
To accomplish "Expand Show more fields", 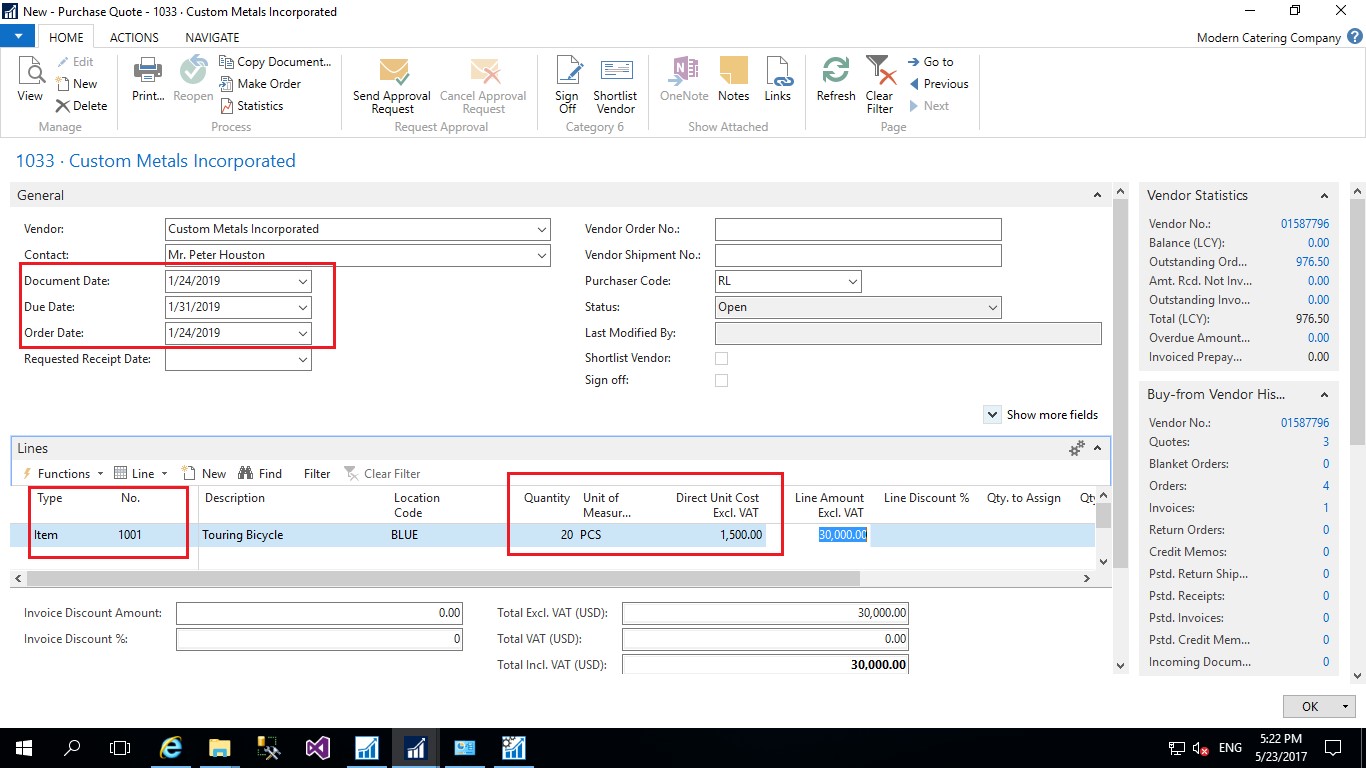I will point(1041,415).
